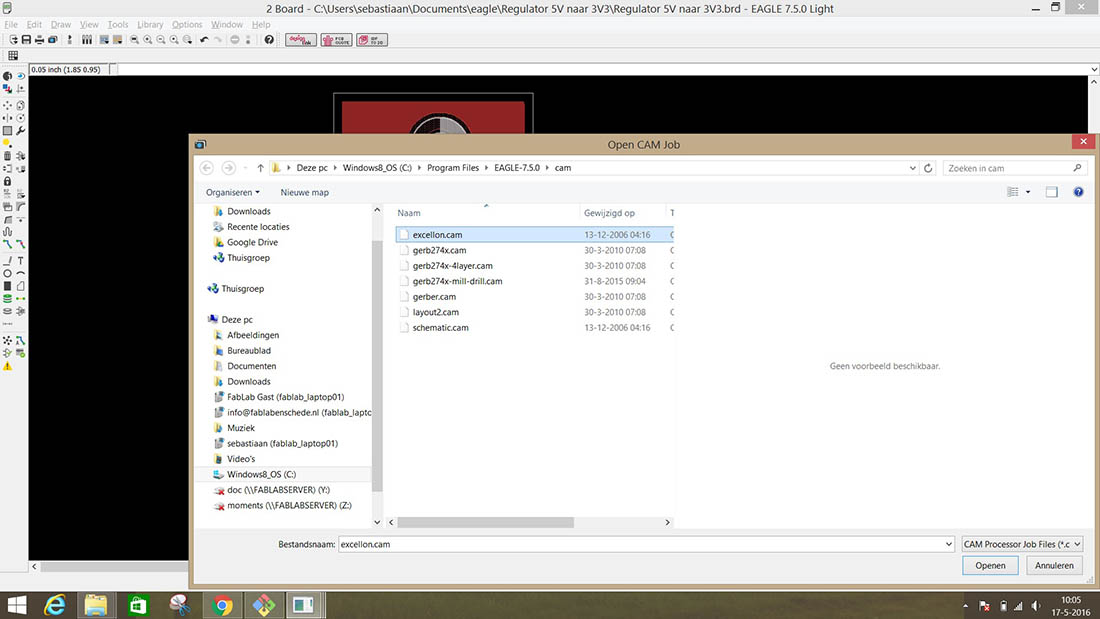Select the Circle drawing tool
Screen dimensions: 1100x619
click(x=7, y=273)
